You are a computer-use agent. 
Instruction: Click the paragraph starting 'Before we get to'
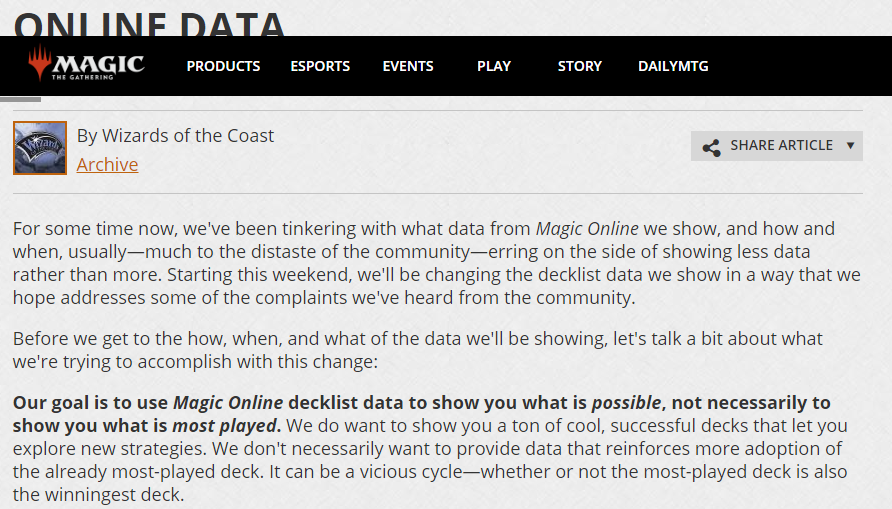point(418,350)
